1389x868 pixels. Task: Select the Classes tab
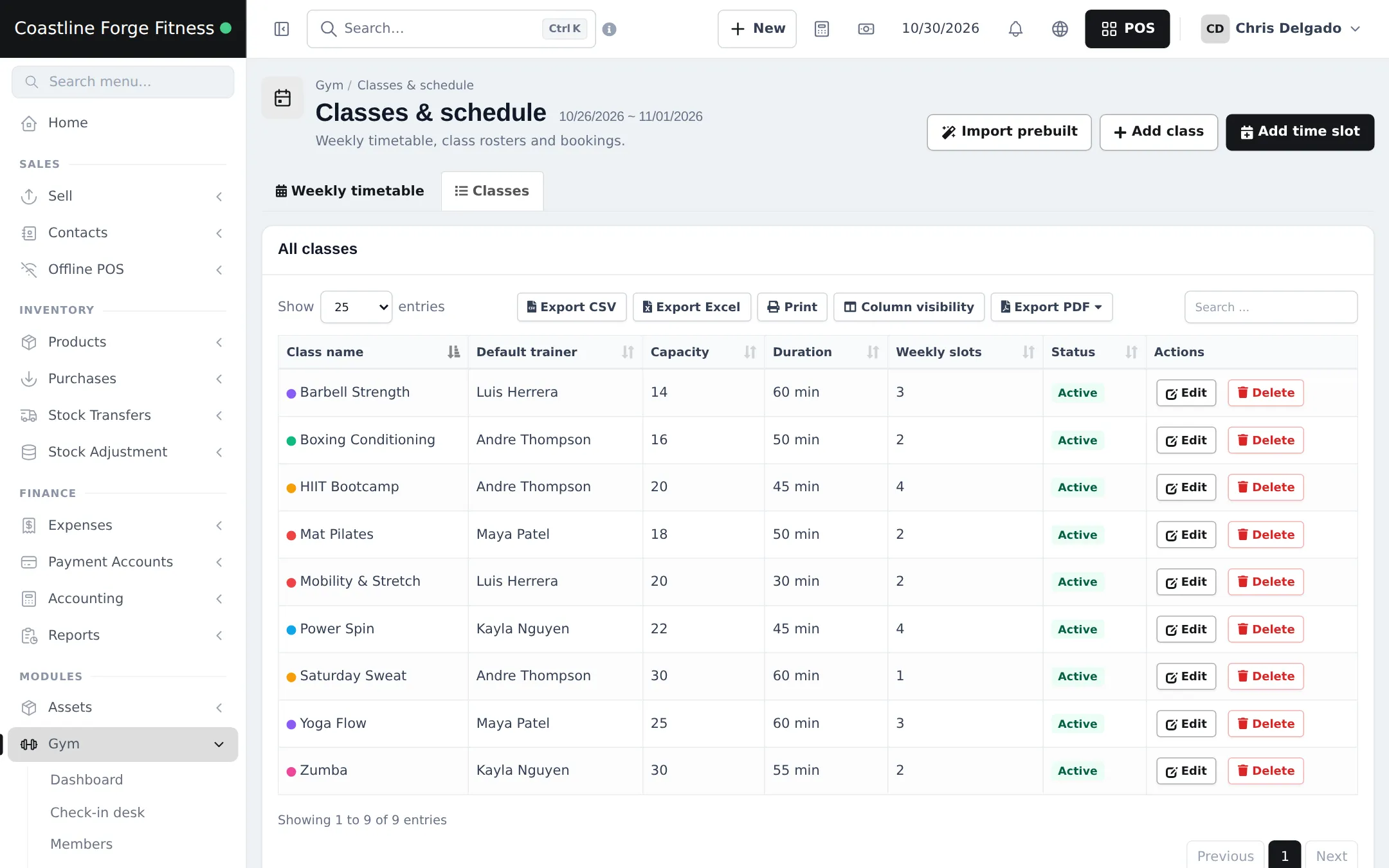pyautogui.click(x=492, y=191)
